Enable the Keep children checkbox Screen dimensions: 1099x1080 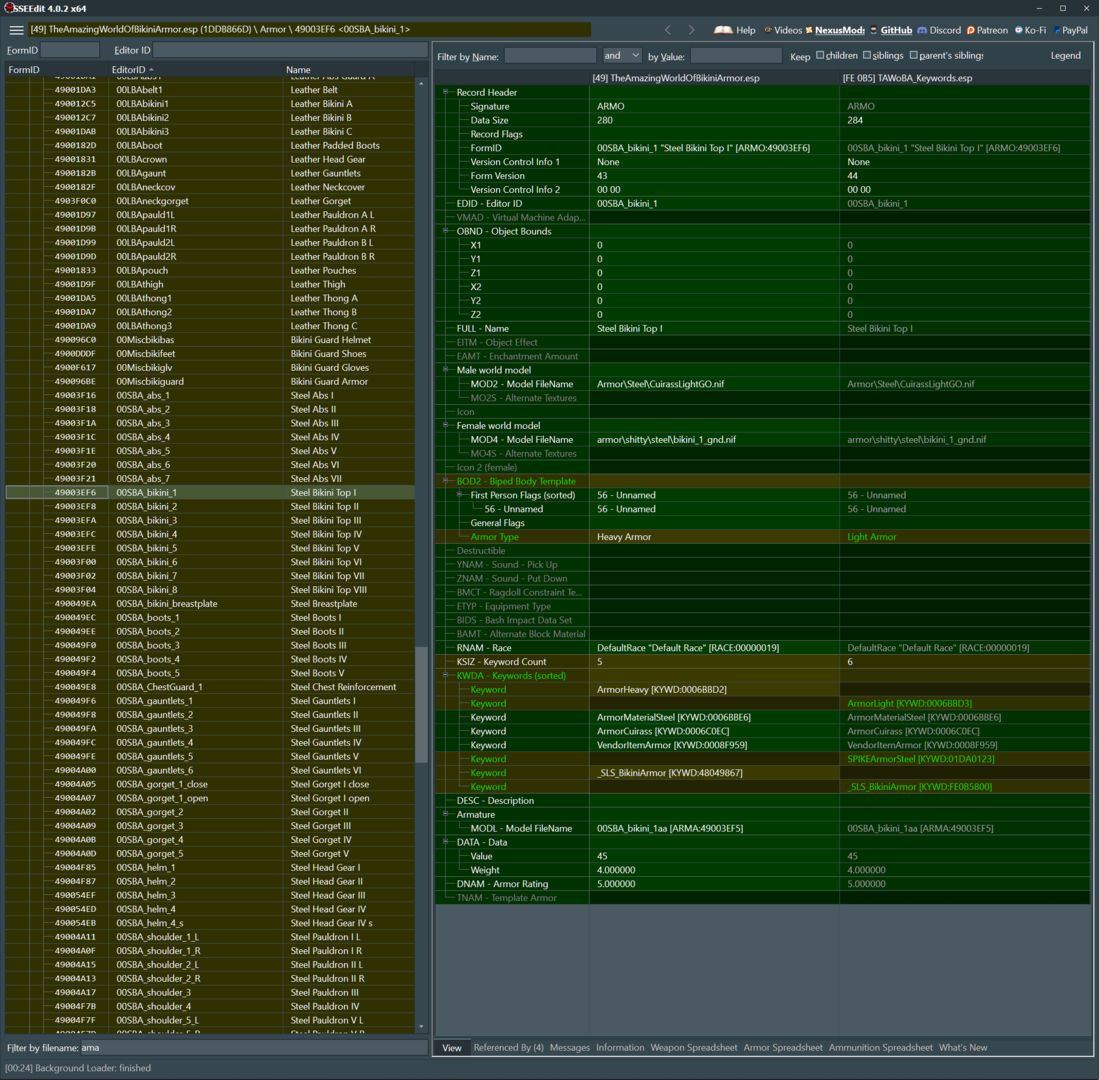820,55
